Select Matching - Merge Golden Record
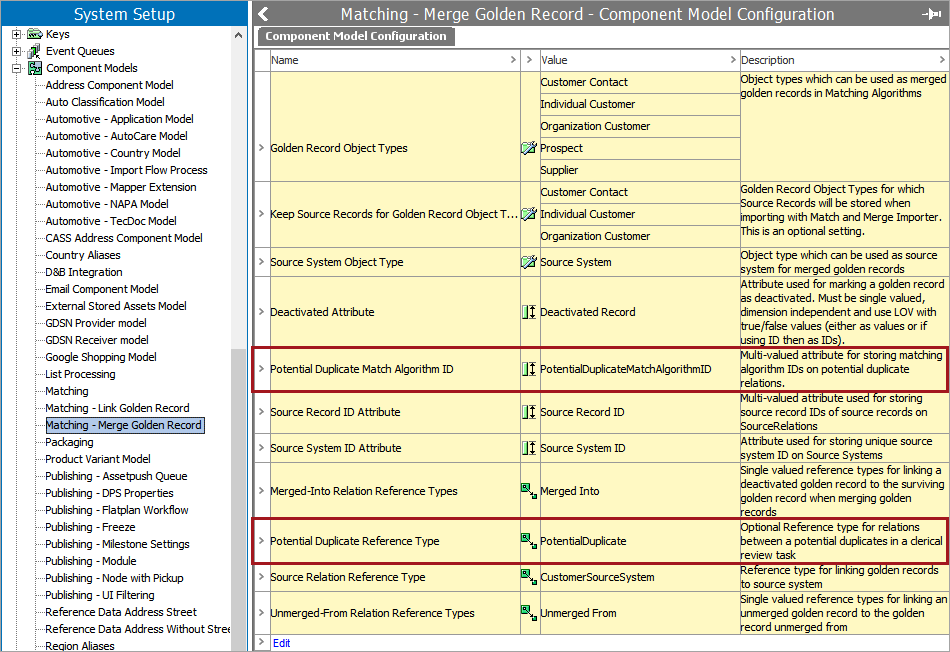The width and height of the screenshot is (950, 652). click(124, 425)
